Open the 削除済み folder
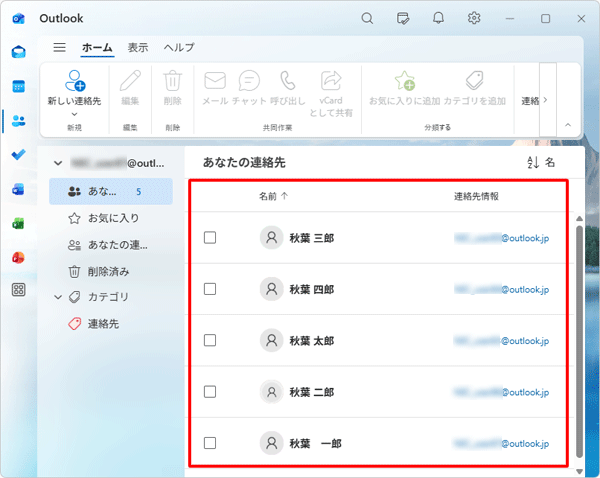Image resolution: width=600 pixels, height=478 pixels. click(x=111, y=272)
